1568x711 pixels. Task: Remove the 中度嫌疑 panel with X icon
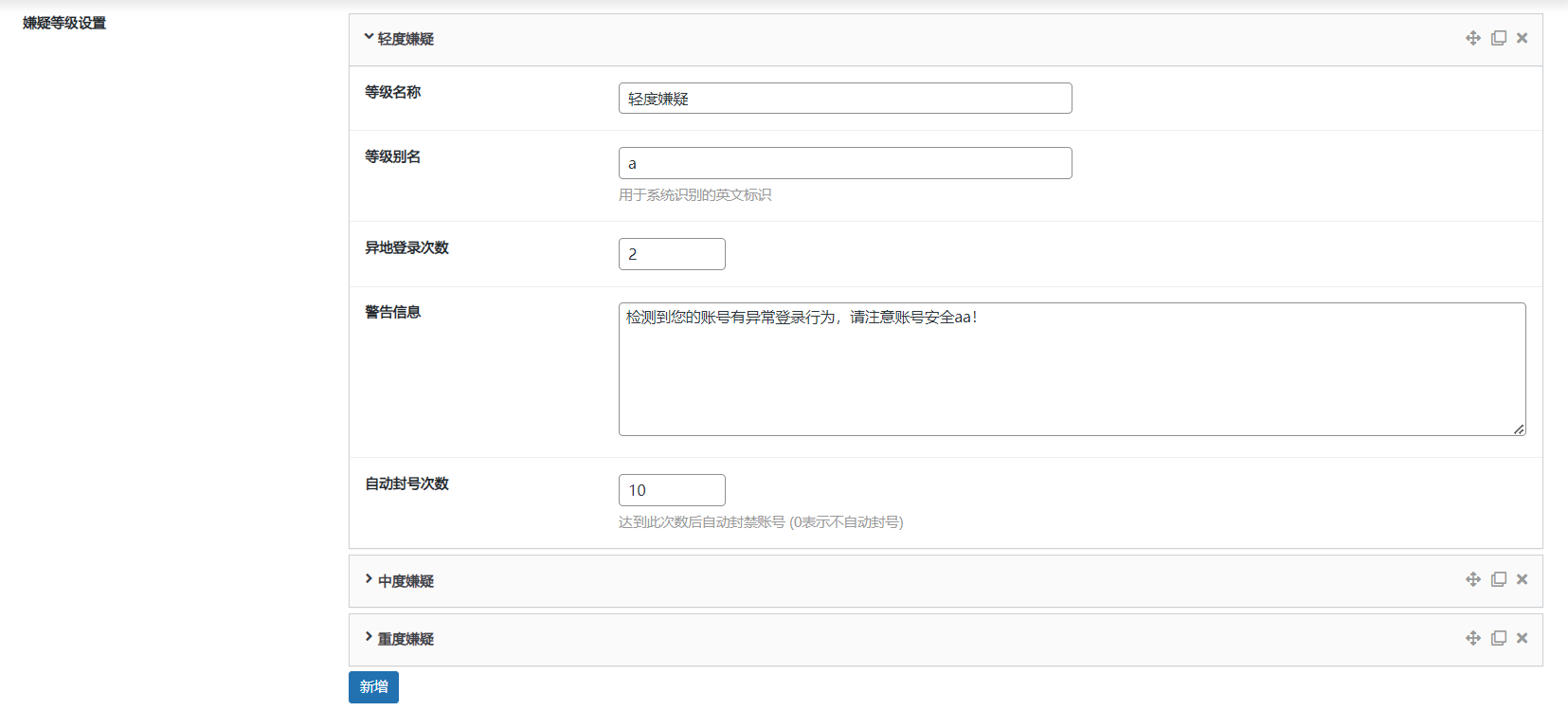(x=1522, y=579)
